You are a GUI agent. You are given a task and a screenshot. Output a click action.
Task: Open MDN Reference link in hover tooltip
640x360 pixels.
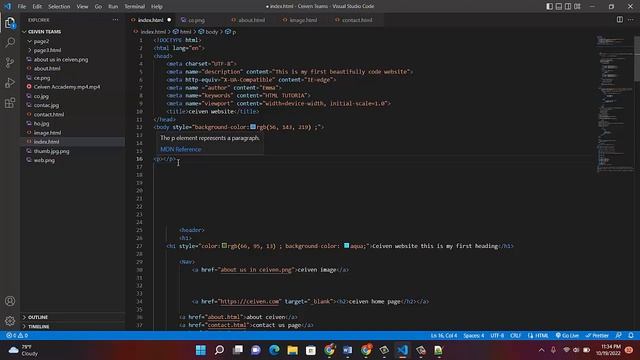(180, 149)
